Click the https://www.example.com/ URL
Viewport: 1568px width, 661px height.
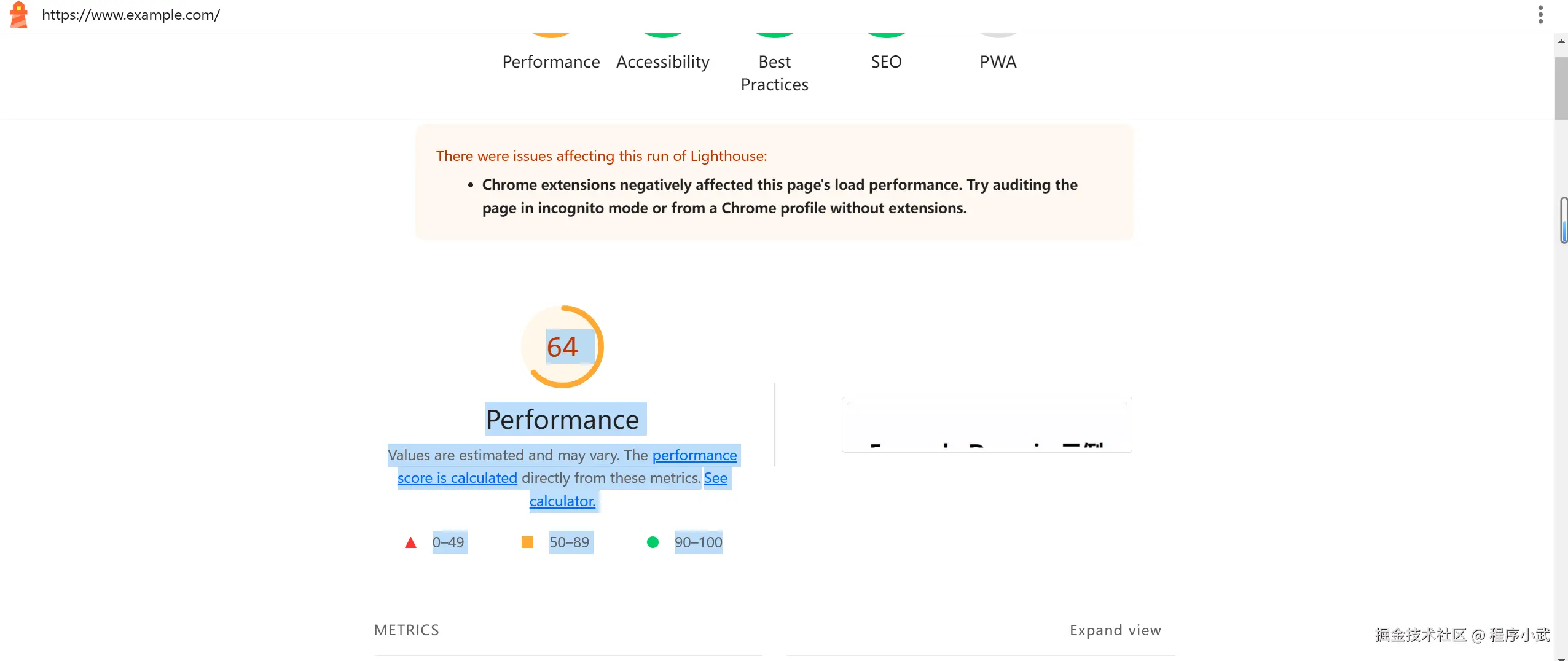coord(131,15)
